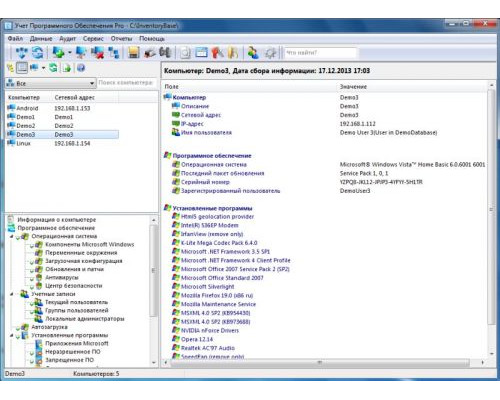Select the Linux computer in the list
Screen dimensions: 500x400
(x=62, y=143)
